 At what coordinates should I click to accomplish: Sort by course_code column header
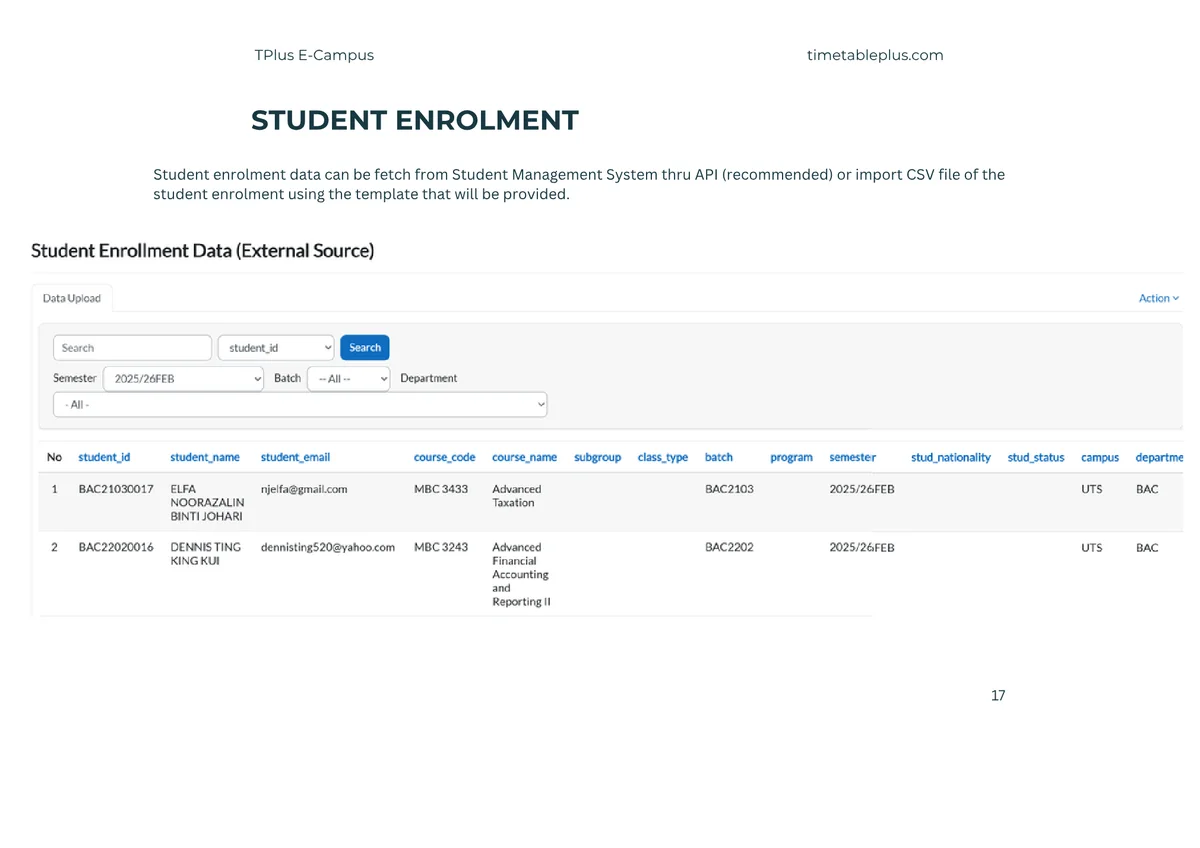coord(445,457)
